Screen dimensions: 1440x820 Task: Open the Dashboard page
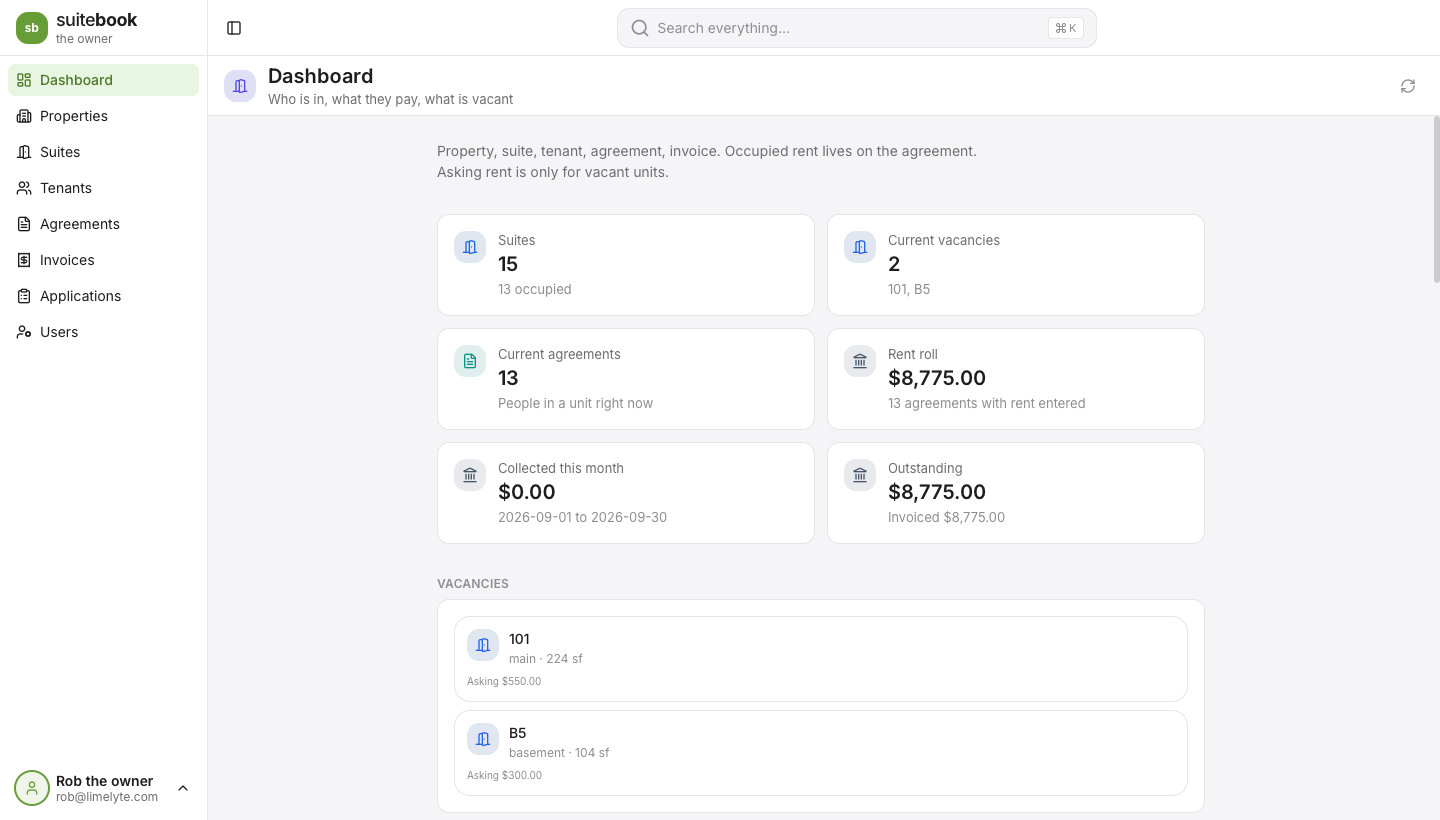pyautogui.click(x=104, y=80)
